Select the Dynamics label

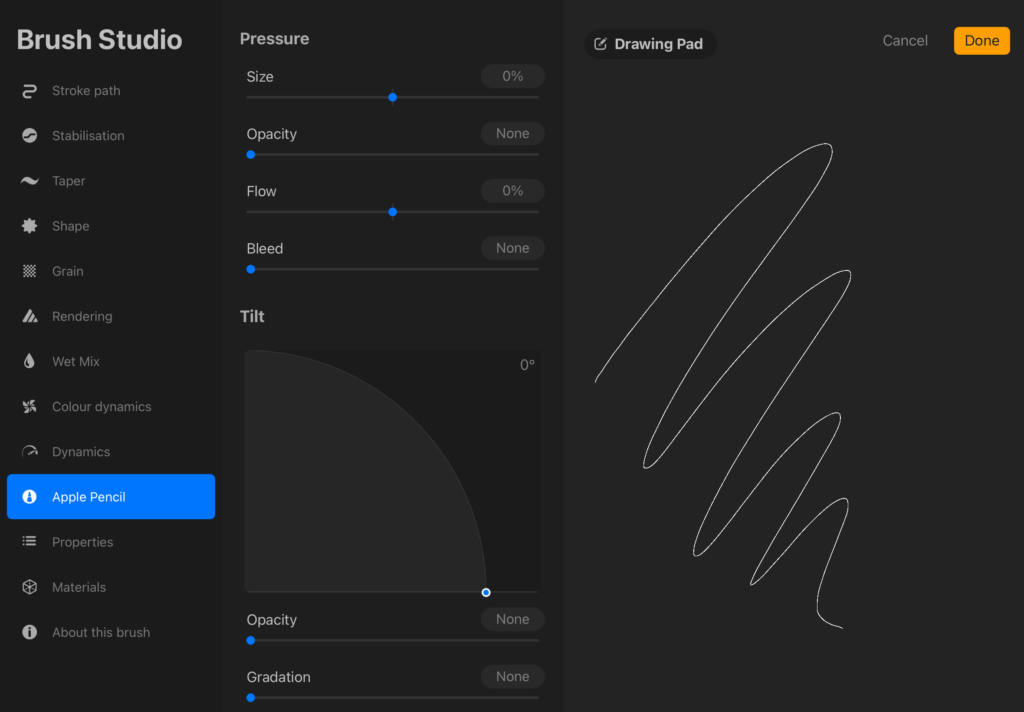tap(81, 451)
